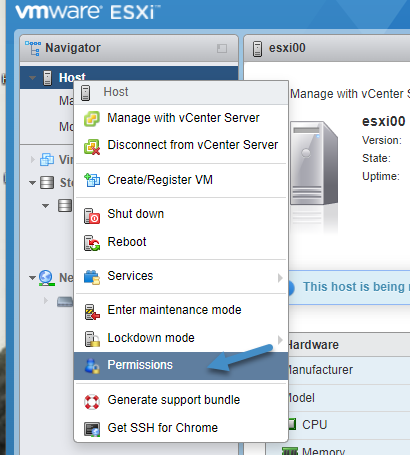Viewport: 410px width, 455px height.
Task: Click the Generate support bundle lifebuoy icon
Action: click(92, 402)
